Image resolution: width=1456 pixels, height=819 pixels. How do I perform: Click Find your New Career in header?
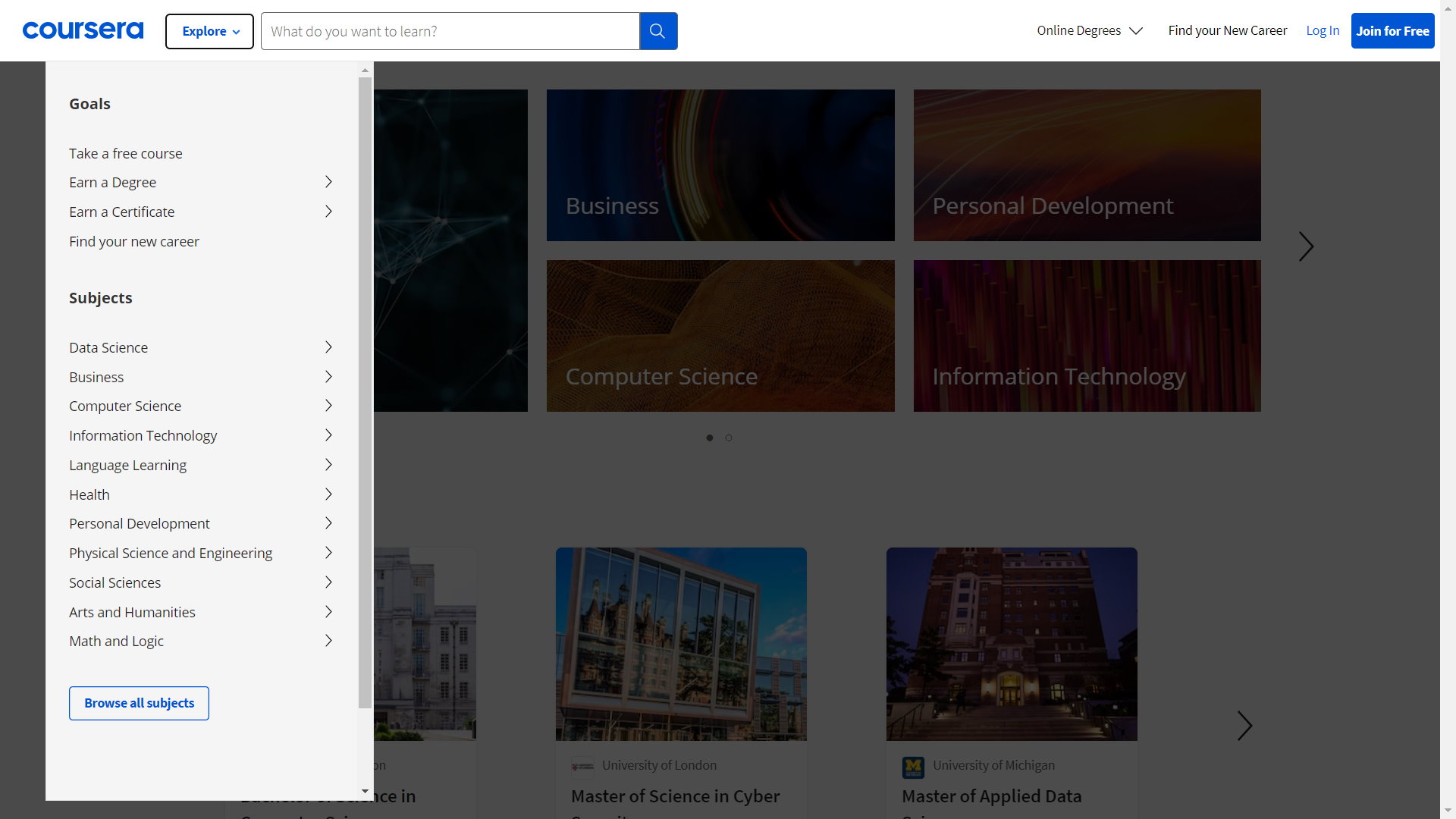1228,30
